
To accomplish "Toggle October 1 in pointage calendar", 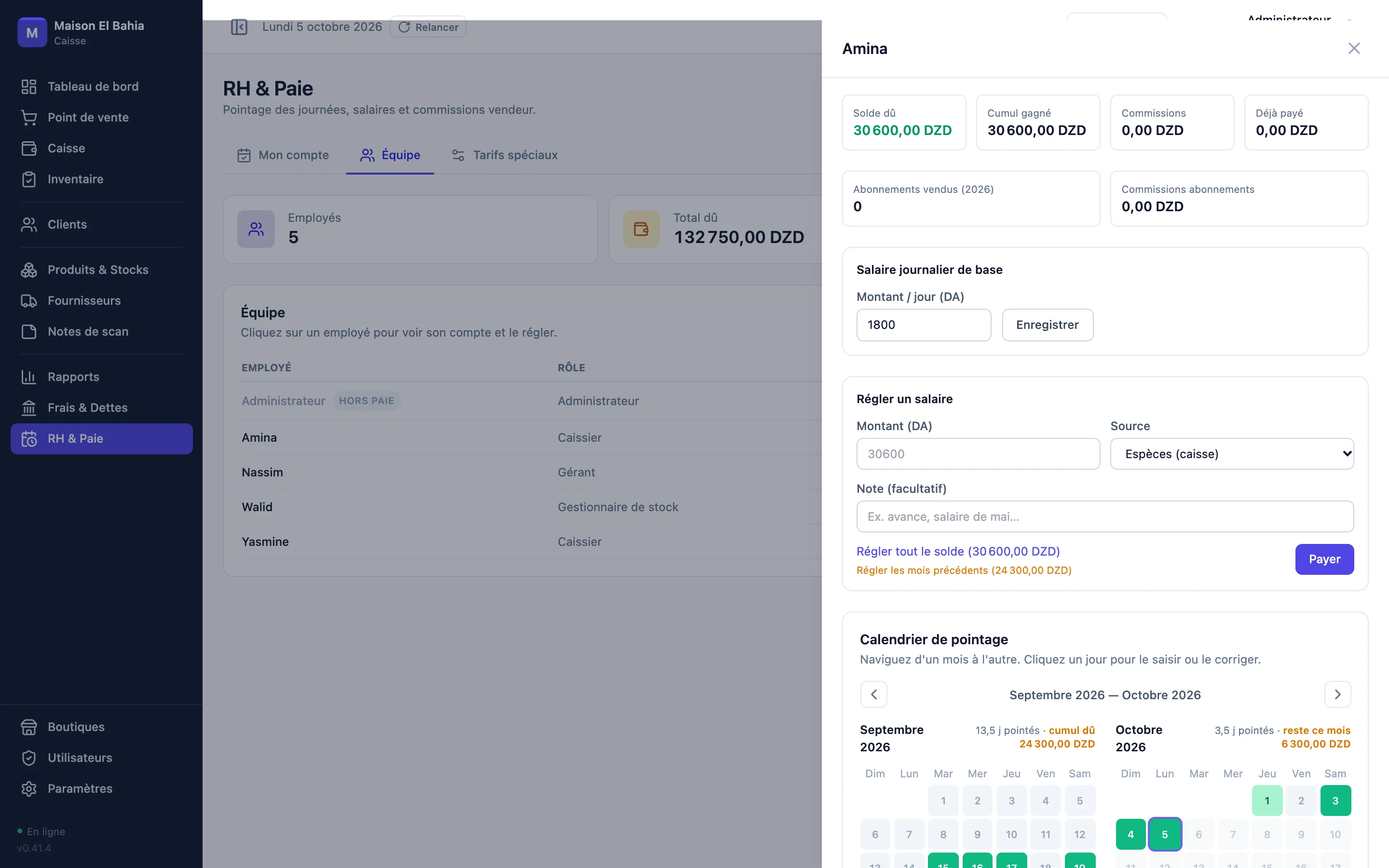I will [x=1267, y=800].
